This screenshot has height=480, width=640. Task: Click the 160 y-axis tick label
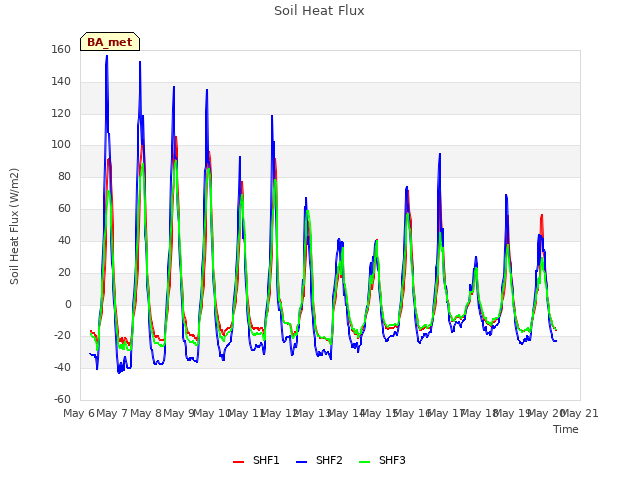point(61,49)
